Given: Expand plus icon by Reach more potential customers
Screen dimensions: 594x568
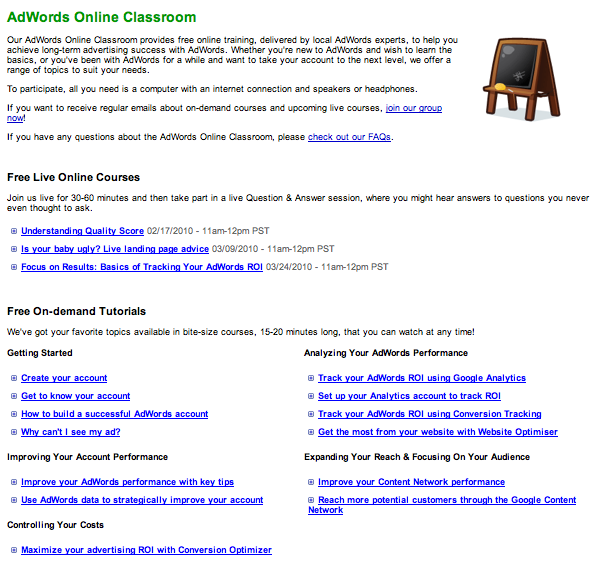Looking at the screenshot, I should point(311,500).
